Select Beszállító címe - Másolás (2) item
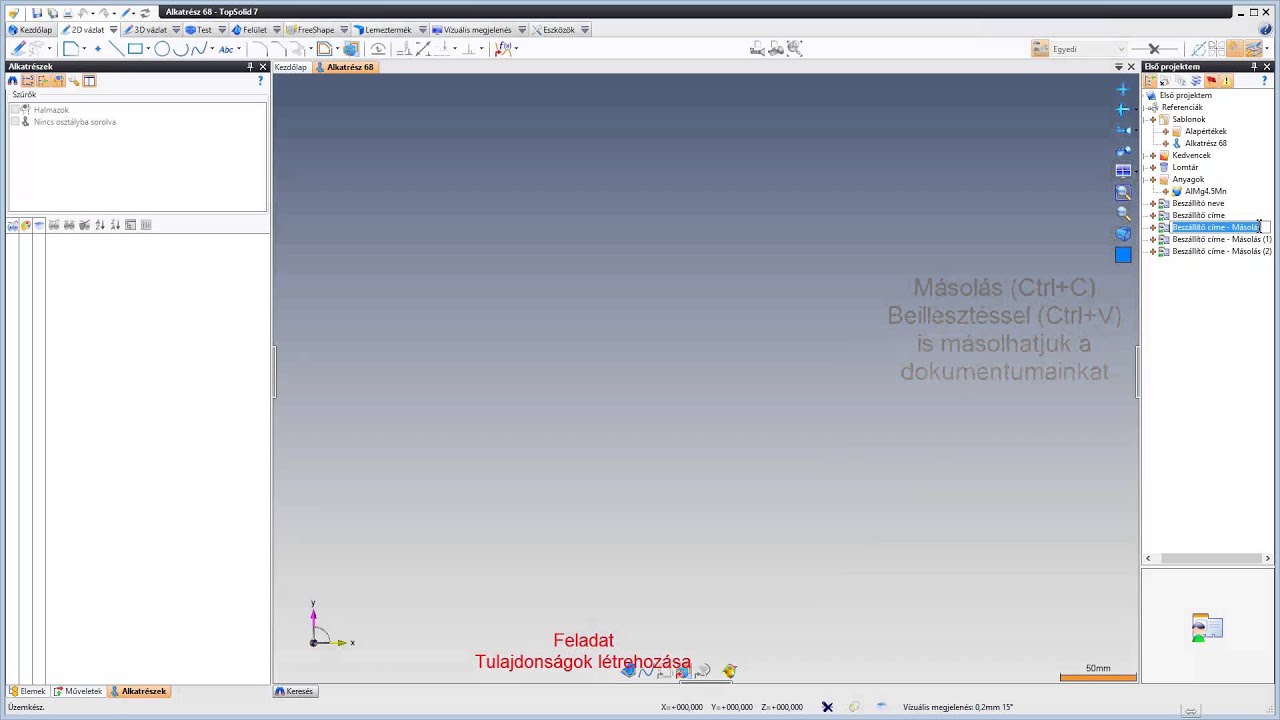1280x720 pixels. tap(1222, 251)
